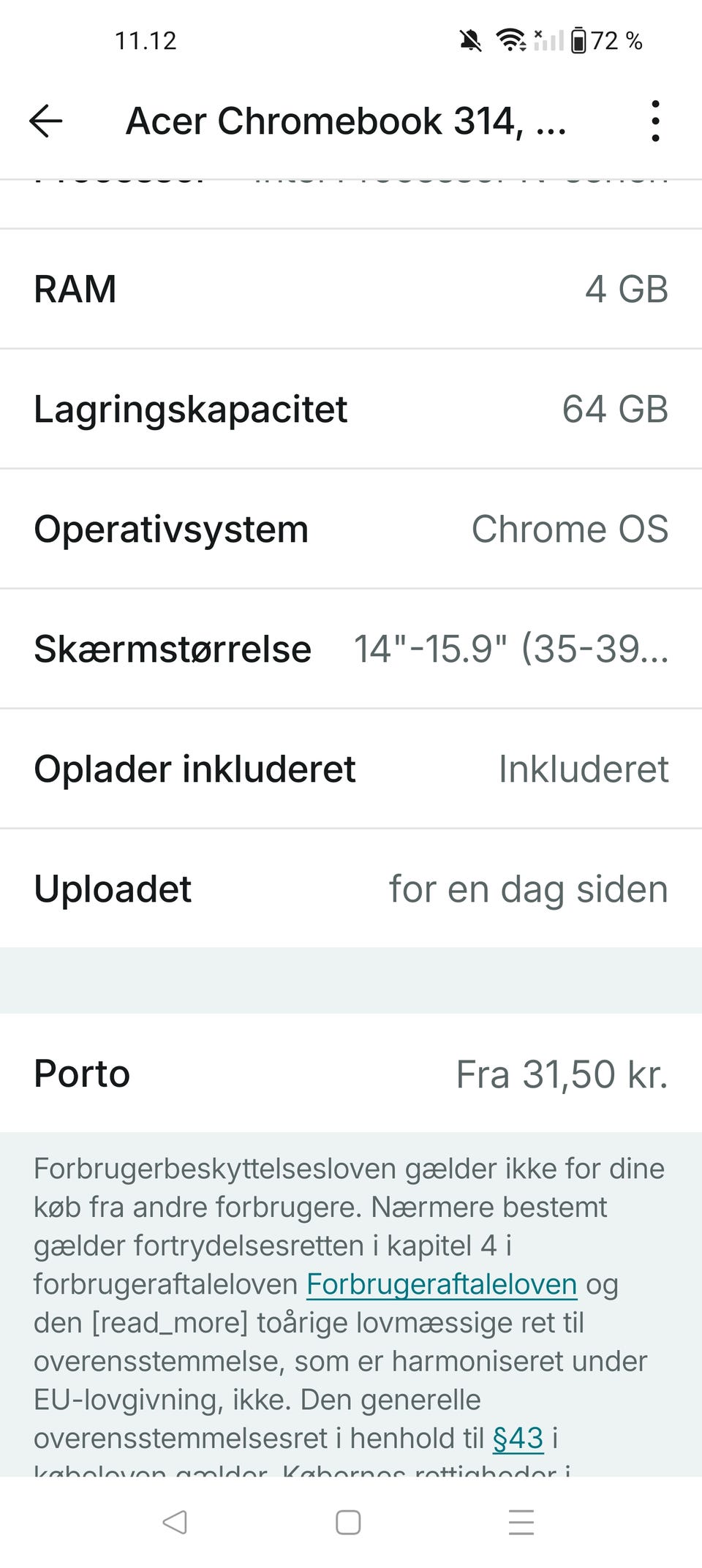Open the three-dot overflow menu
The image size is (702, 1568).
654,121
